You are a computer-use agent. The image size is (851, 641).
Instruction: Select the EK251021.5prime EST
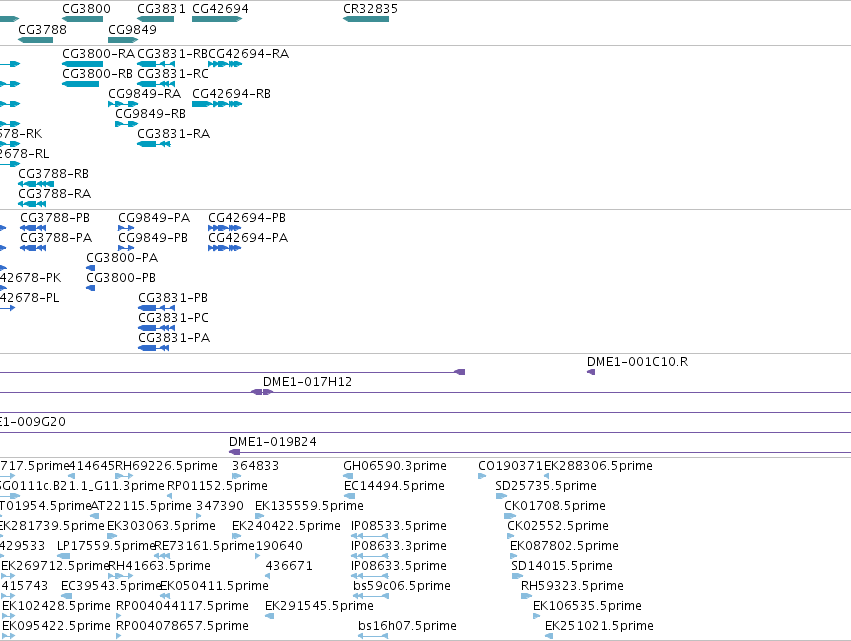[549, 636]
